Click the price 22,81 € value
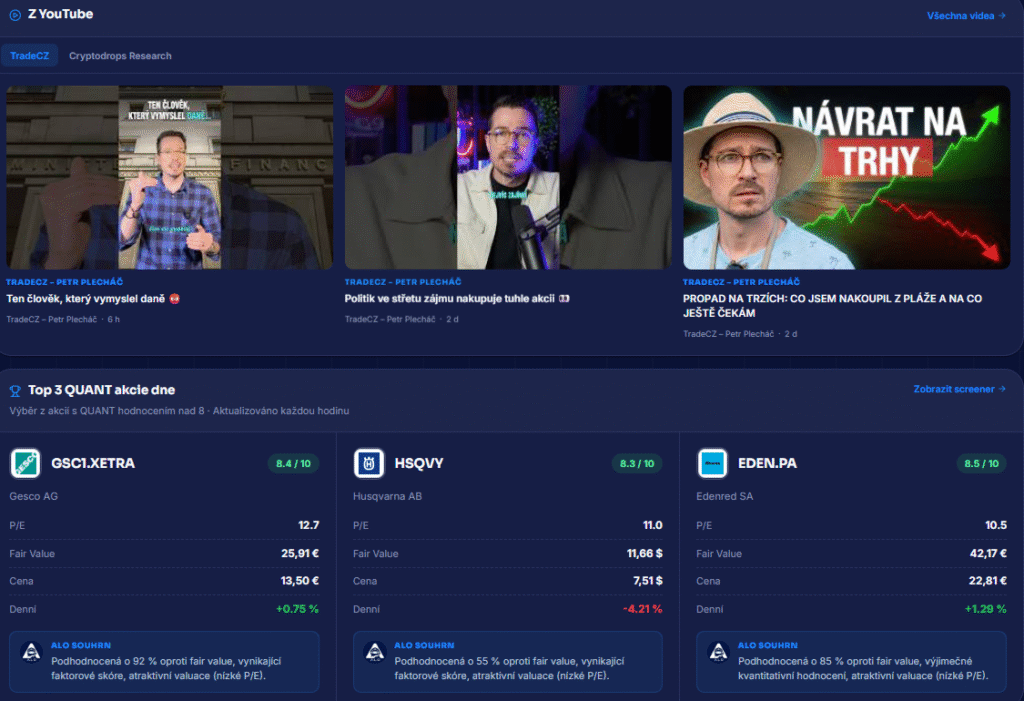1024x701 pixels. pos(987,581)
